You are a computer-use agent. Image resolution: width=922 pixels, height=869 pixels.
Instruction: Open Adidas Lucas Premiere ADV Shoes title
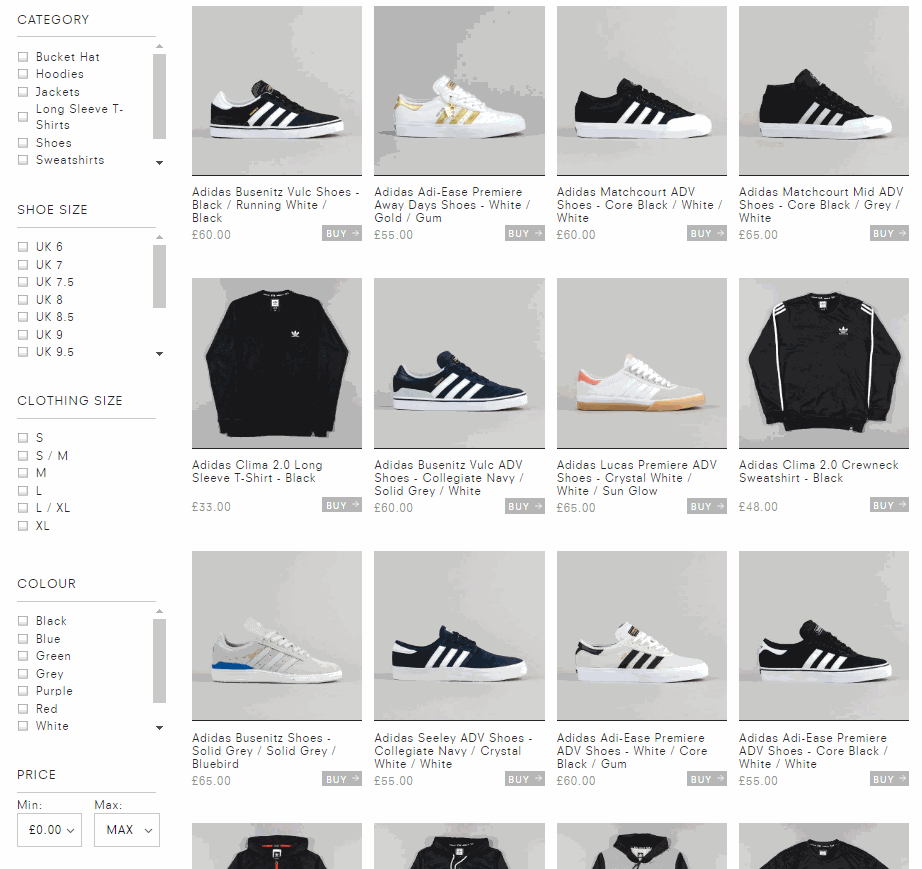(637, 477)
